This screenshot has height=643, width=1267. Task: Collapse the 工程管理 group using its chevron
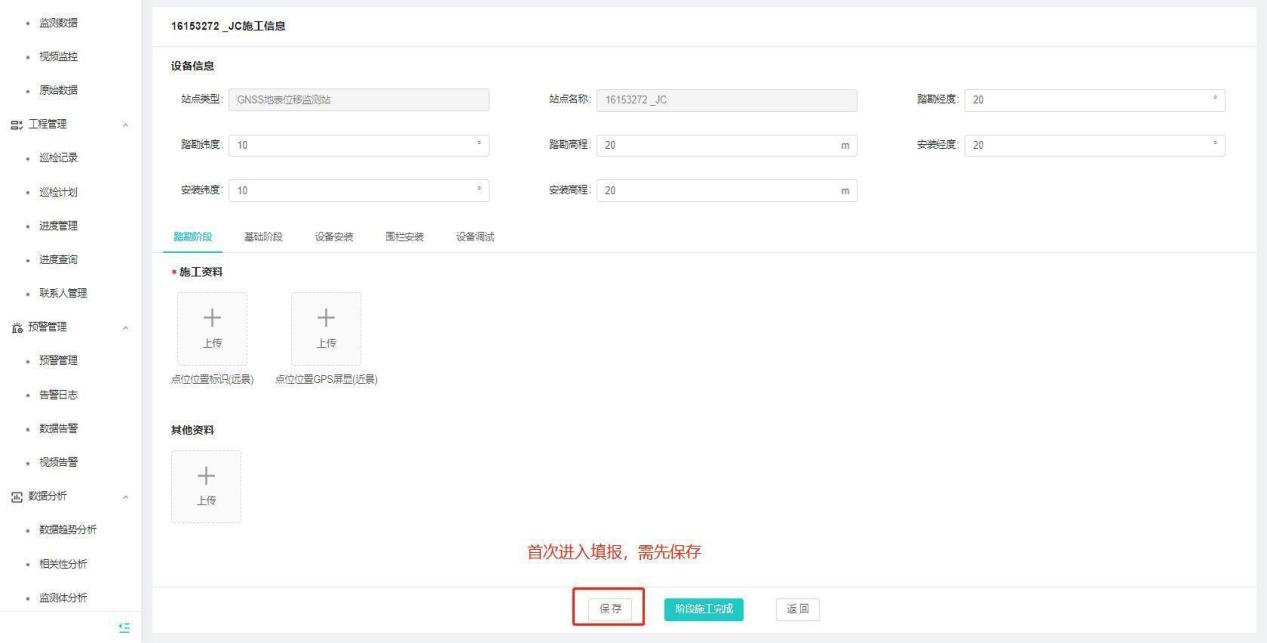(125, 124)
